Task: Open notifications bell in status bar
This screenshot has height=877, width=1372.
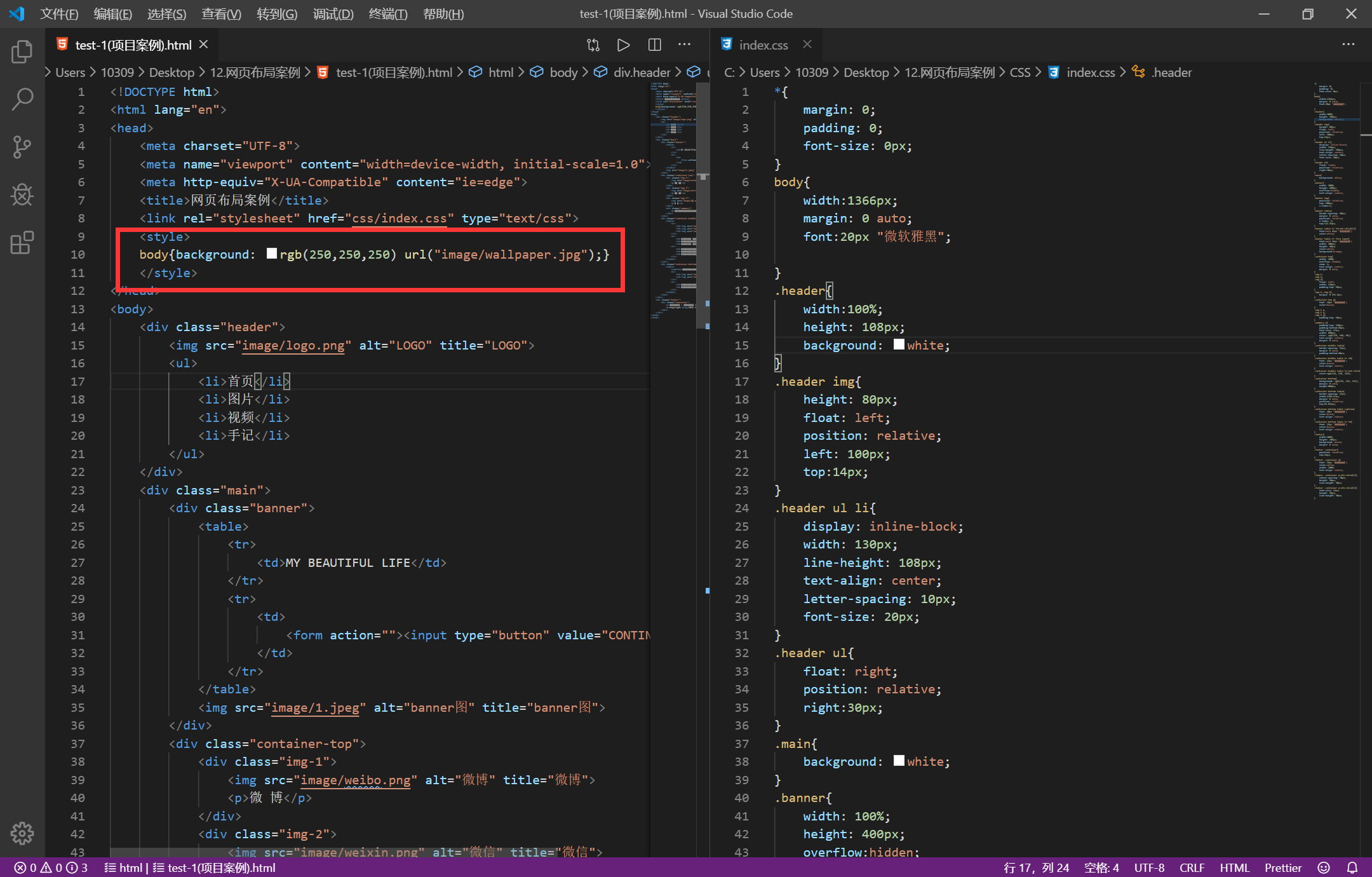Action: coord(1352,867)
